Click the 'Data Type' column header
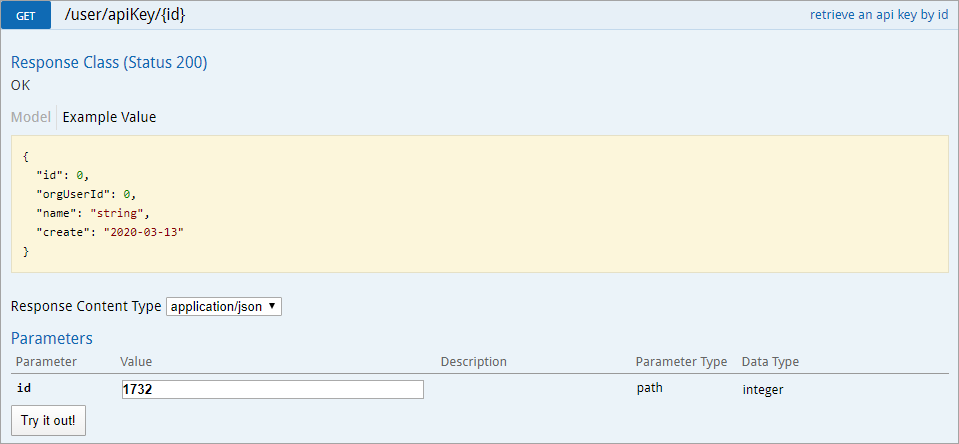Viewport: 959px width, 444px height. (770, 361)
